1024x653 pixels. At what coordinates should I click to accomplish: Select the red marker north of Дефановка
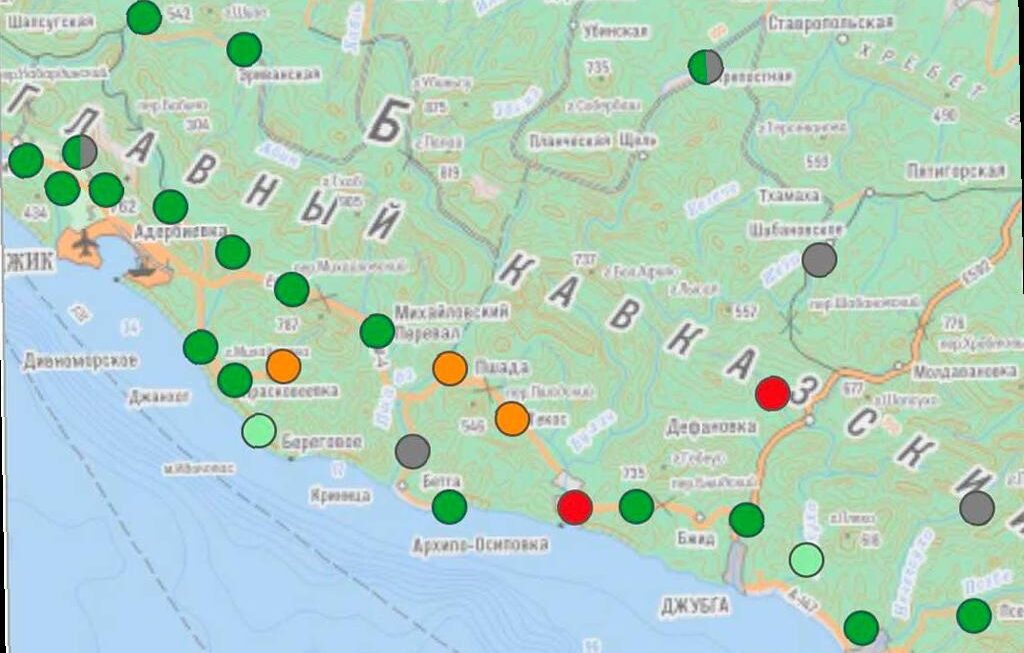coord(772,393)
